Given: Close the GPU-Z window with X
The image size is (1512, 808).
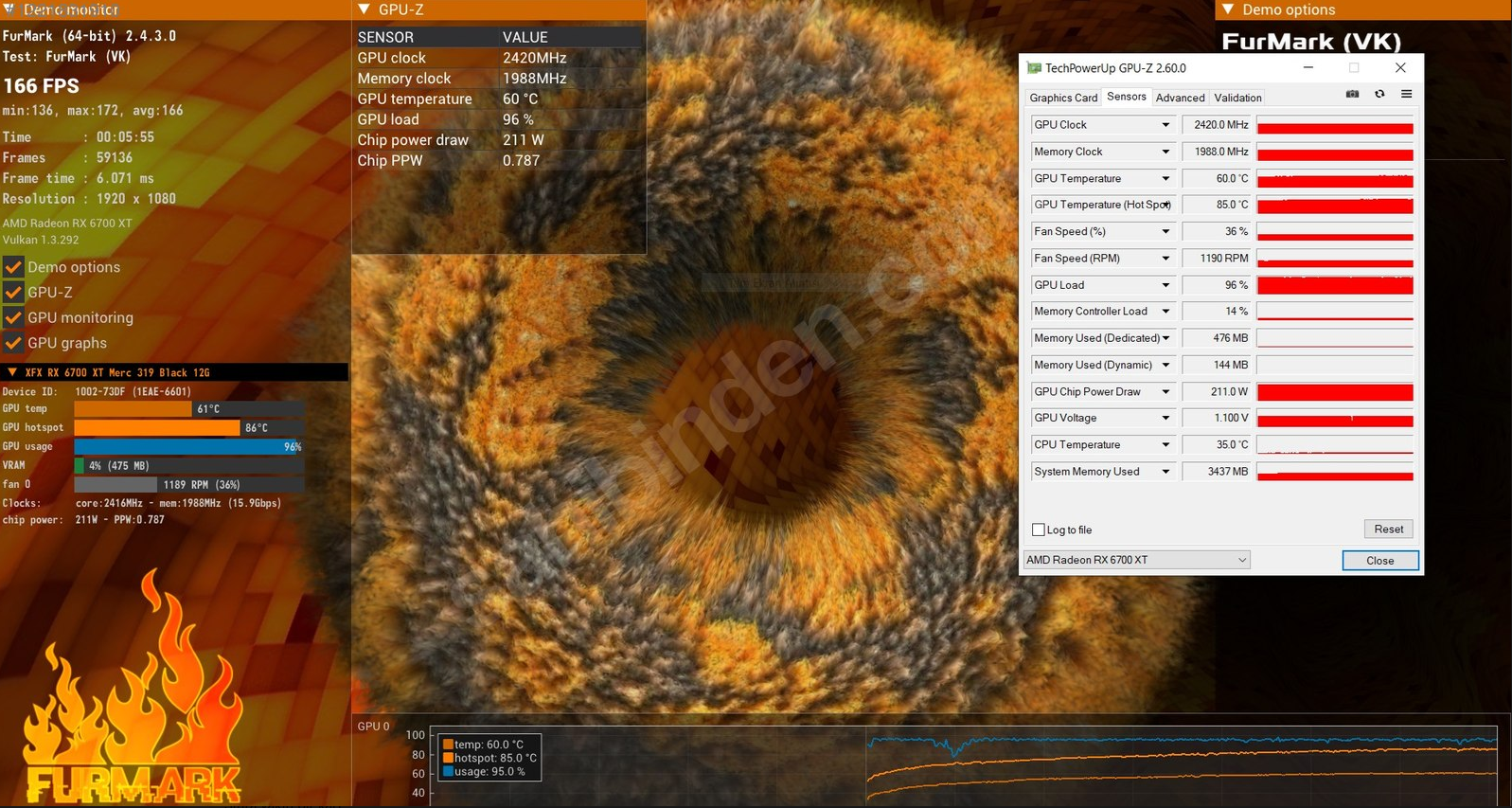Looking at the screenshot, I should [1400, 68].
